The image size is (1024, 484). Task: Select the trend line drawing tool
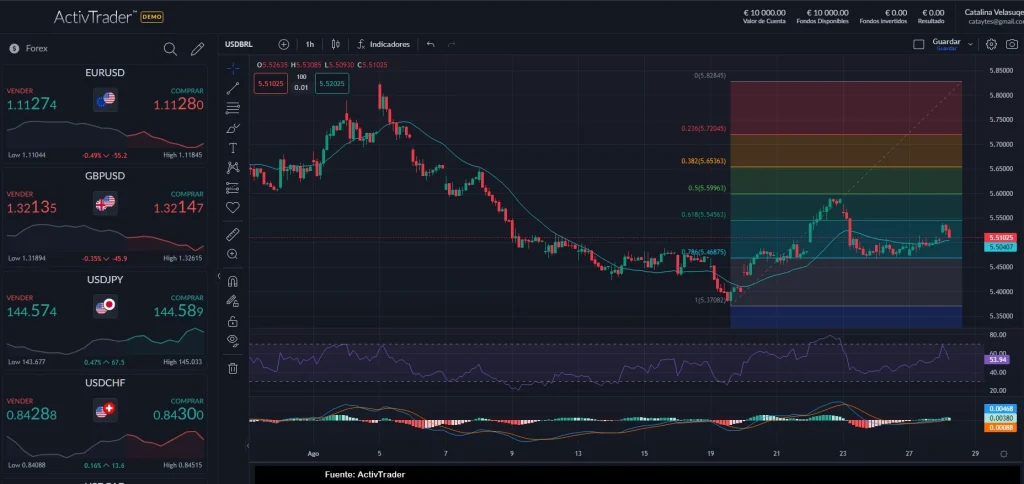coord(233,88)
